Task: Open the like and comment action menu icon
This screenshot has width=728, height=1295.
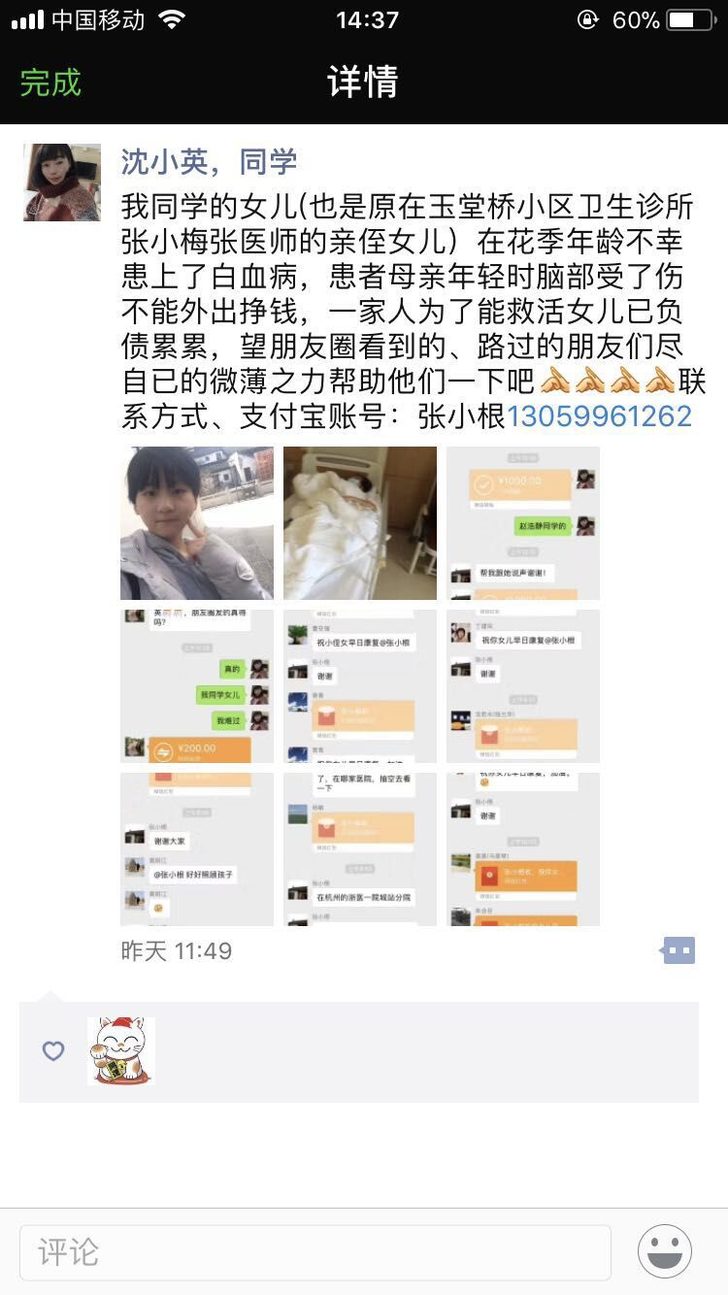Action: point(679,950)
